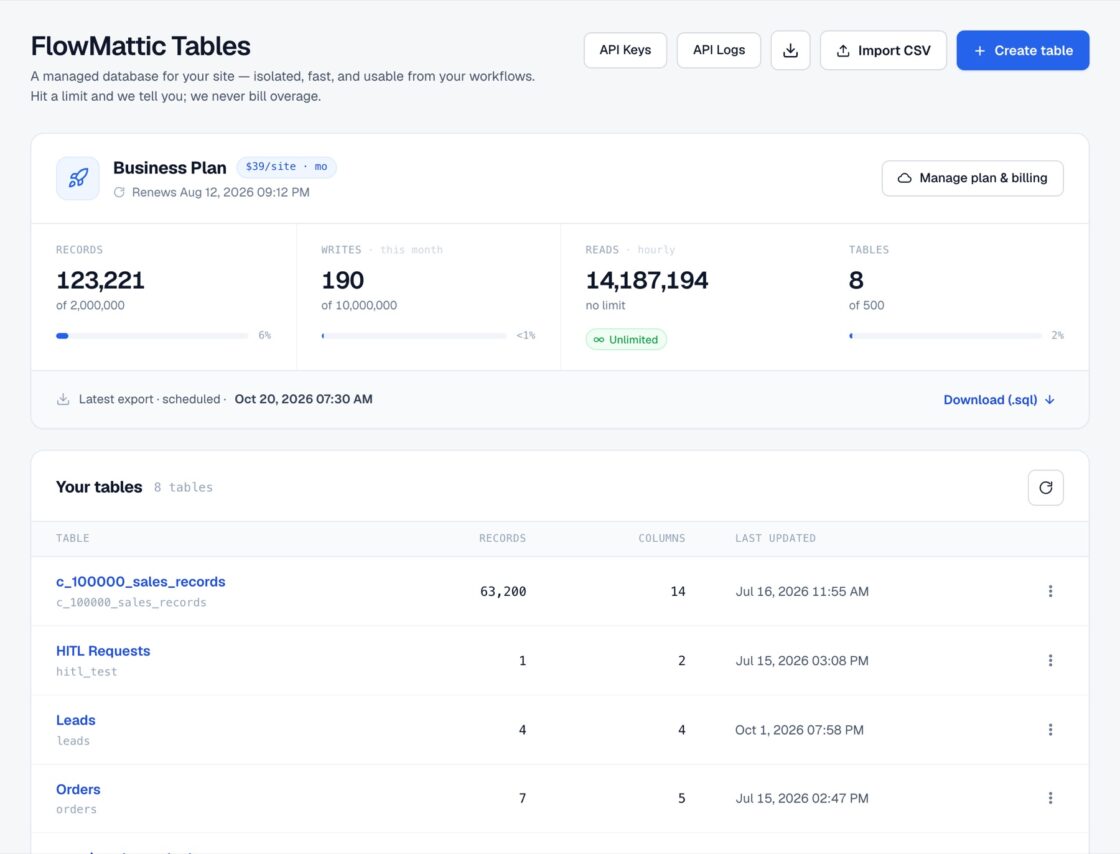This screenshot has width=1120, height=854.
Task: Click the renew icon beside Renews date
Action: pos(119,192)
